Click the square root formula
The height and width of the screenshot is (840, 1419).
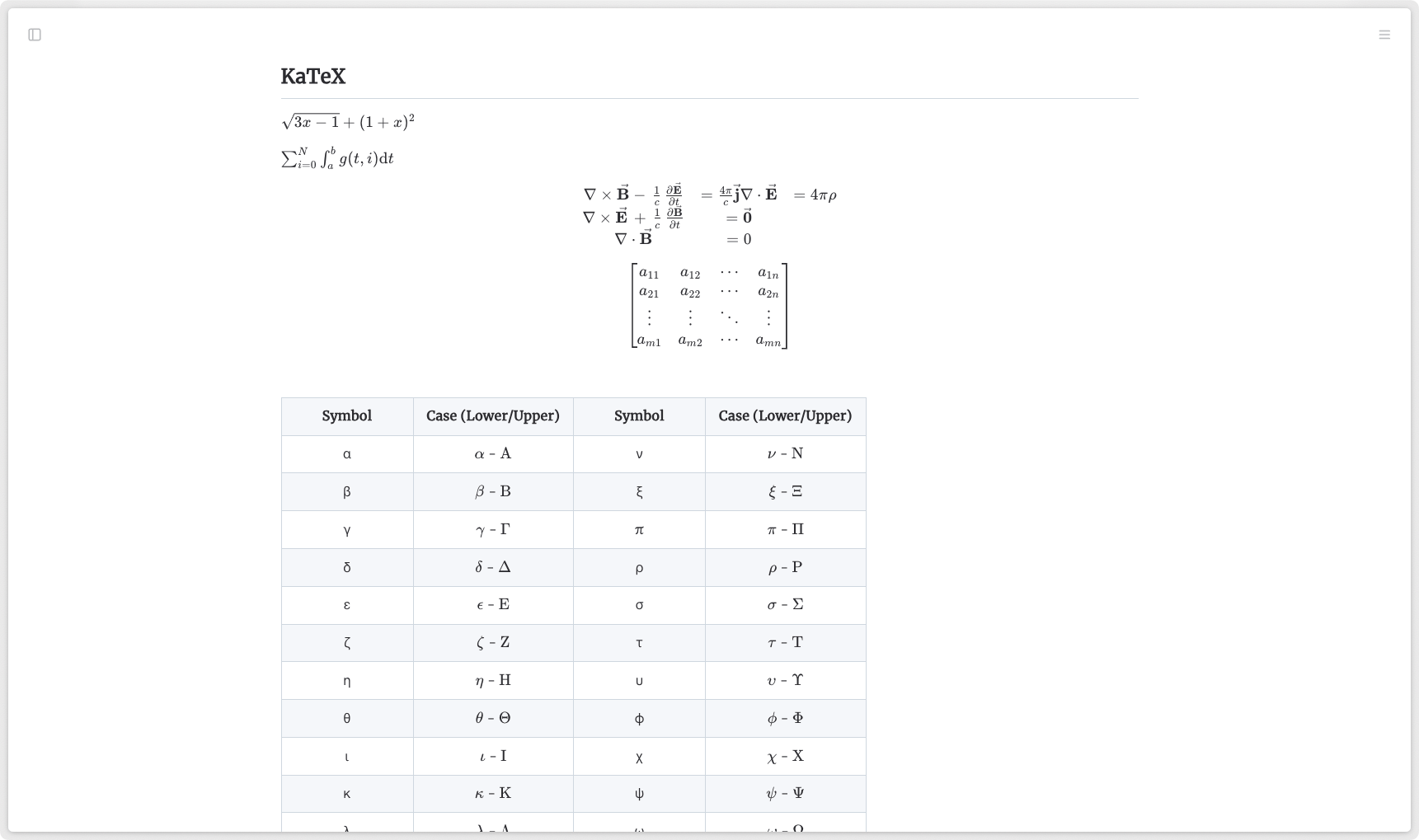pos(347,123)
